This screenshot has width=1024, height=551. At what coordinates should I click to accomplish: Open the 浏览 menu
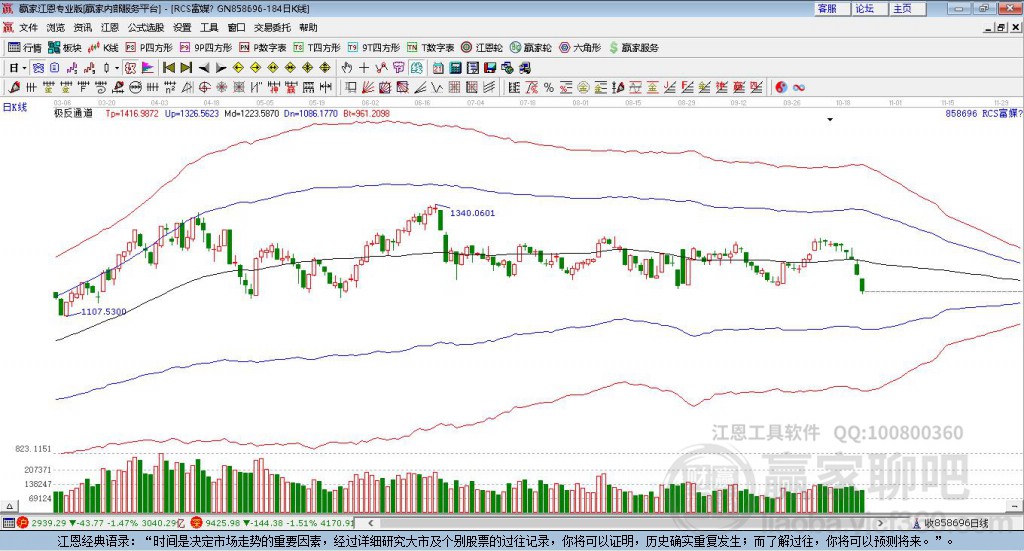[x=56, y=27]
